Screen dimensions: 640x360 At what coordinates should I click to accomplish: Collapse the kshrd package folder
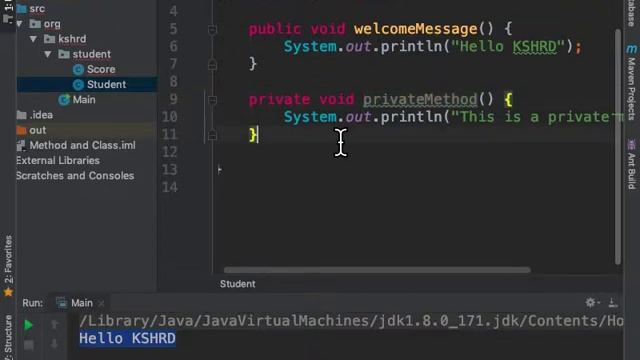pyautogui.click(x=33, y=39)
